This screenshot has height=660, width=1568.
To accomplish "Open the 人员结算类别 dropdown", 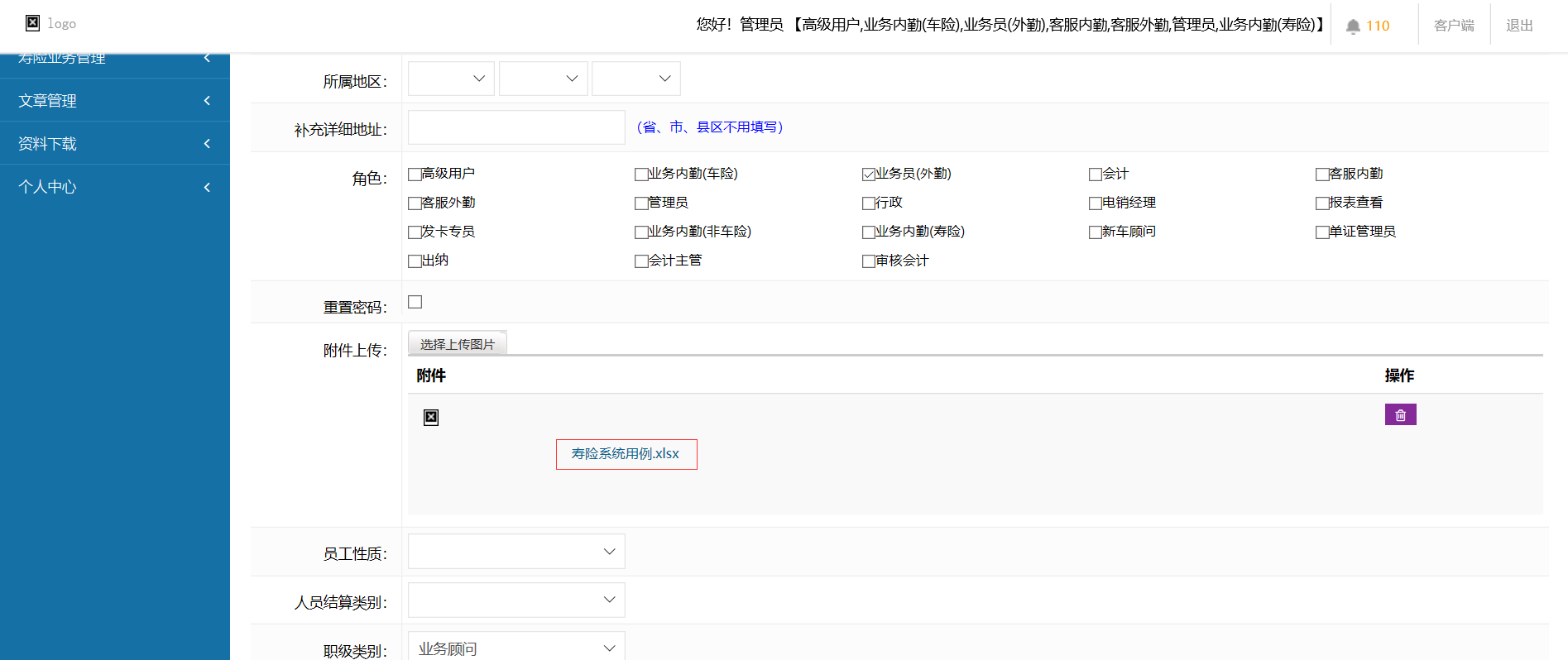I will (x=516, y=600).
